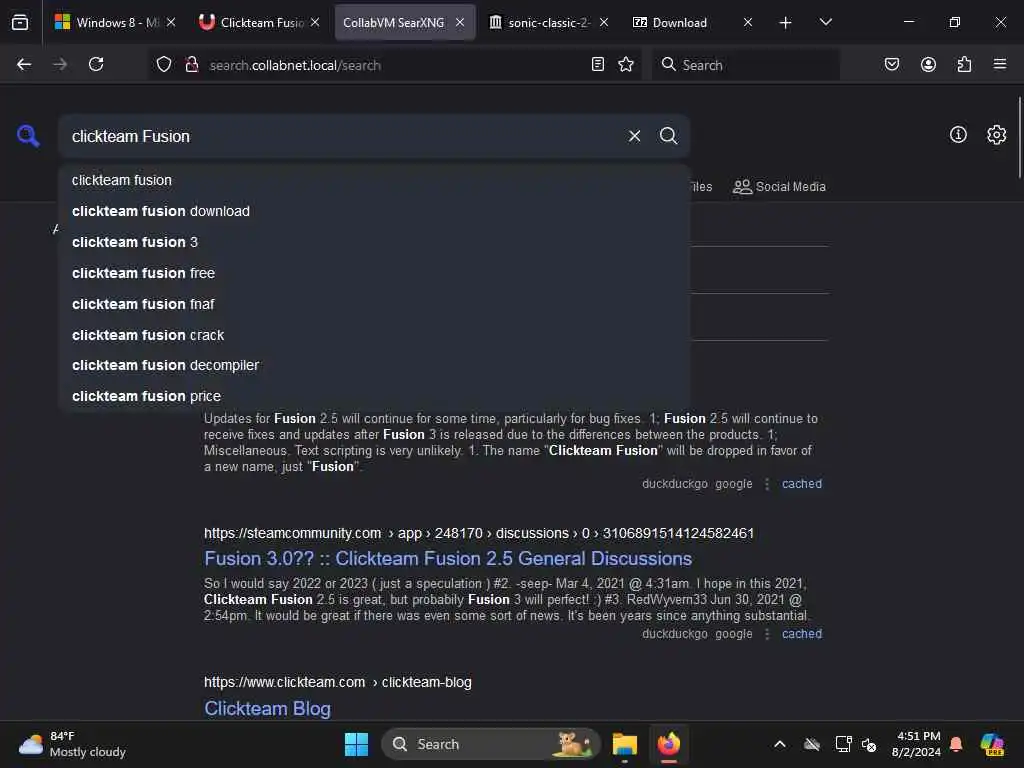Open the extensions puzzle icon

(964, 65)
